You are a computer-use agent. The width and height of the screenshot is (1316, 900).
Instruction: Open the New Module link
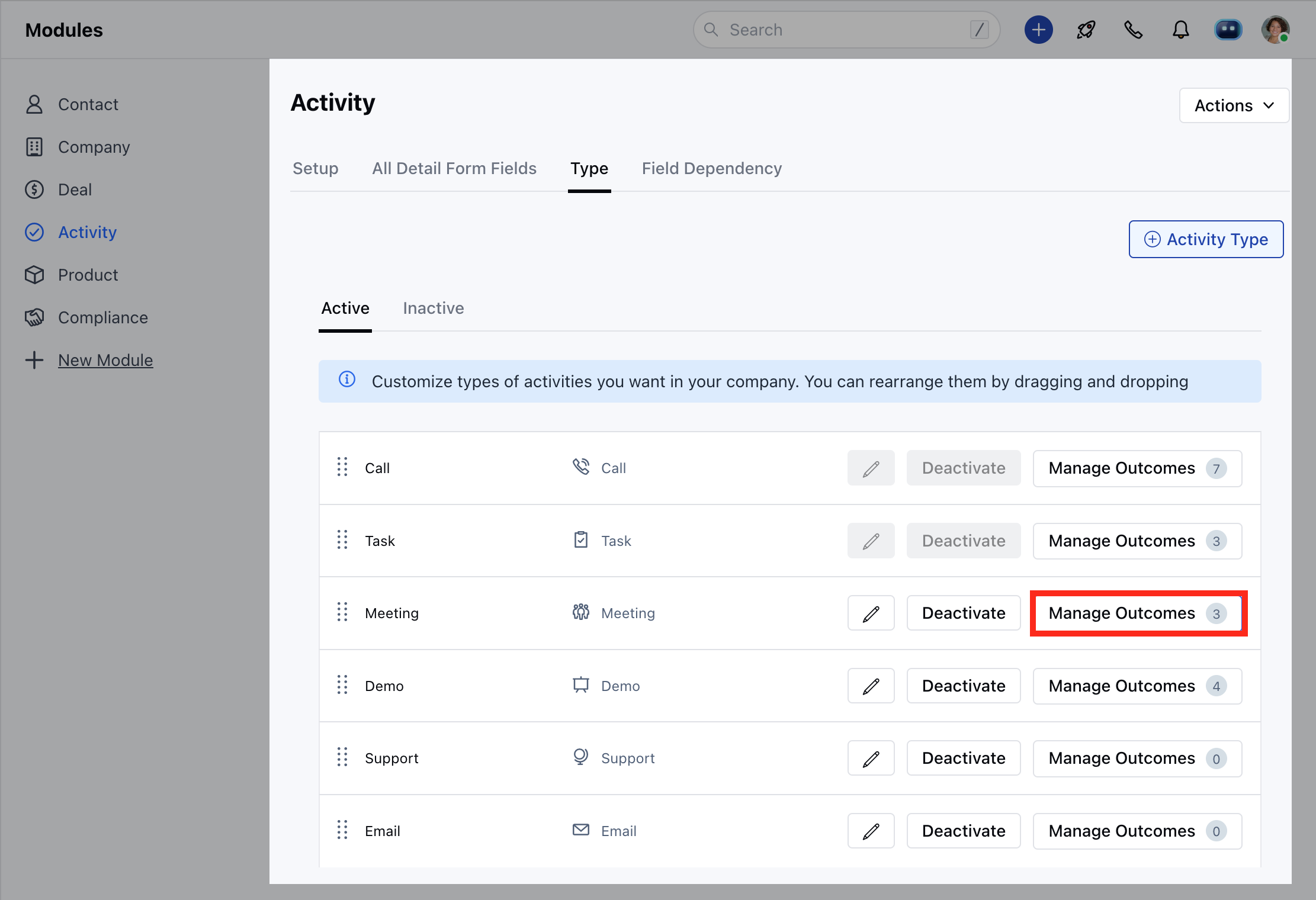coord(105,360)
